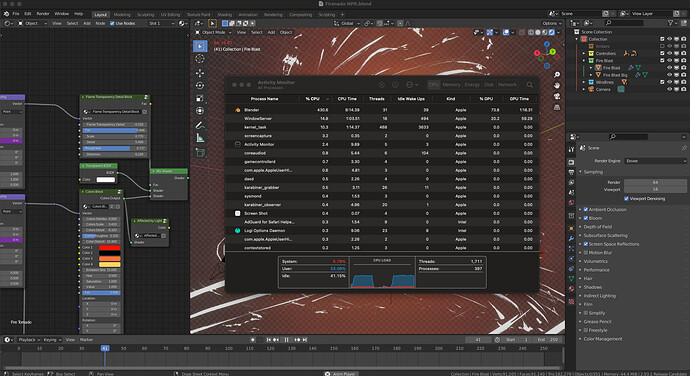The image size is (690, 376).
Task: Sort by % CPU column in Activity Monitor
Action: [315, 99]
